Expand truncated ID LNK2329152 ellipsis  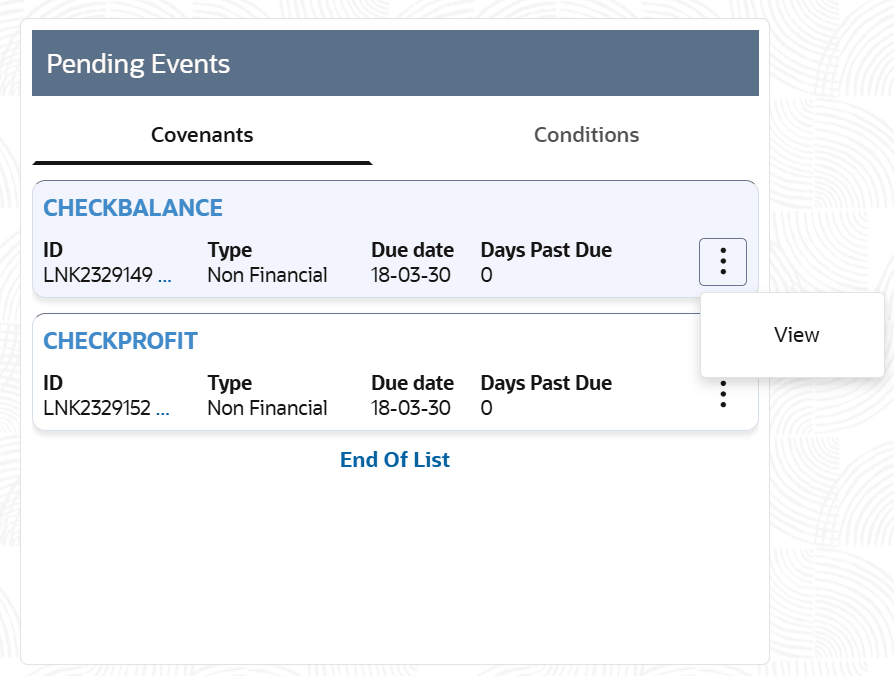tap(164, 409)
